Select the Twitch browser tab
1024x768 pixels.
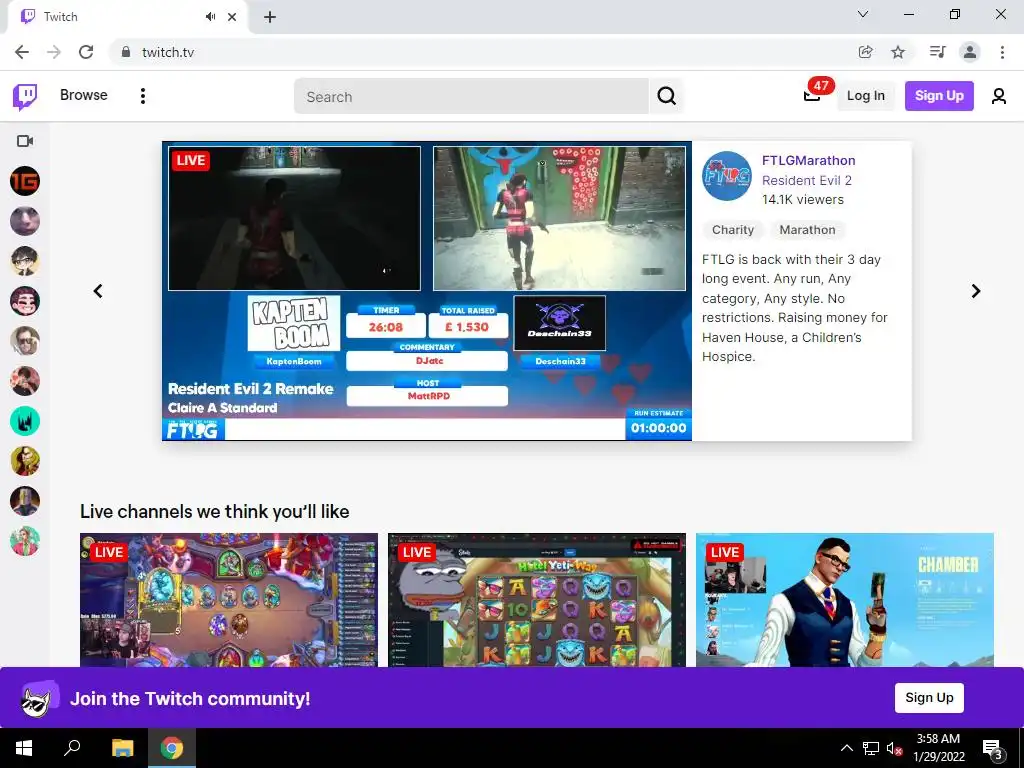click(x=127, y=17)
